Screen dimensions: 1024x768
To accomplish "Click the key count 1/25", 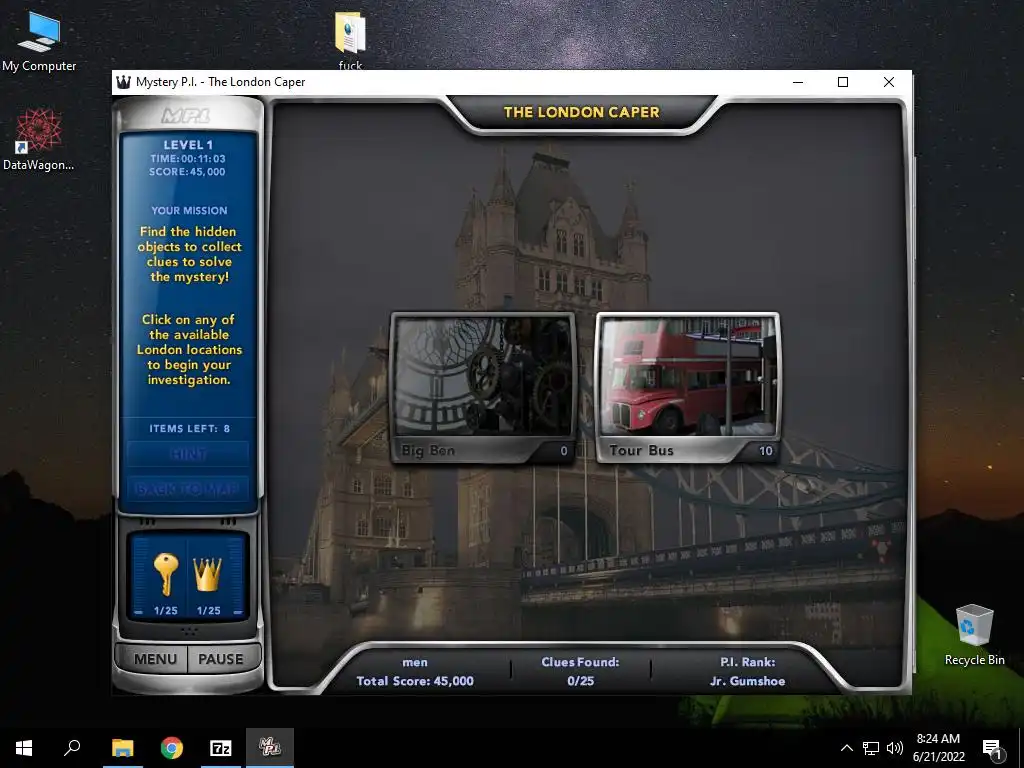I will point(165,611).
